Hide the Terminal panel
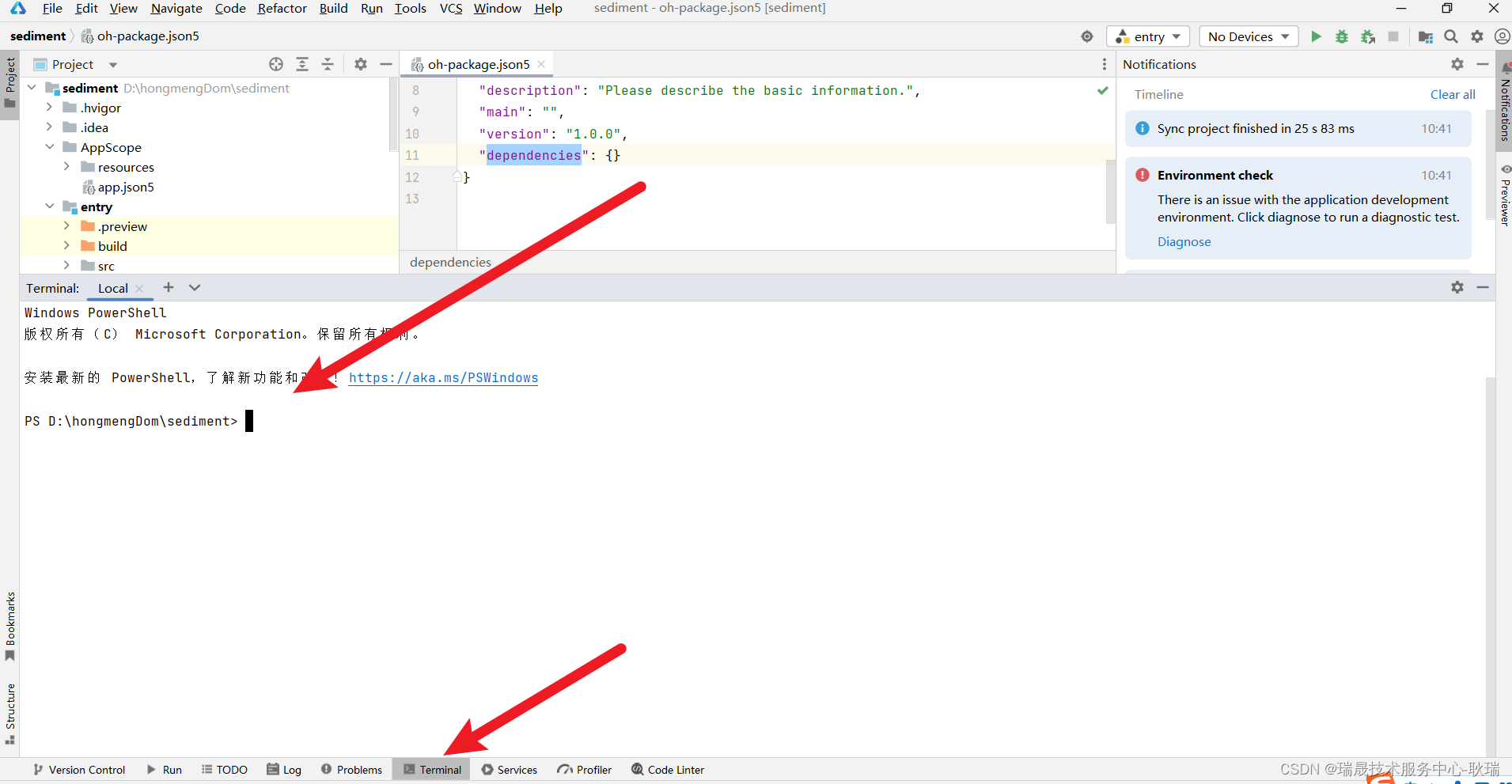 click(x=1483, y=287)
